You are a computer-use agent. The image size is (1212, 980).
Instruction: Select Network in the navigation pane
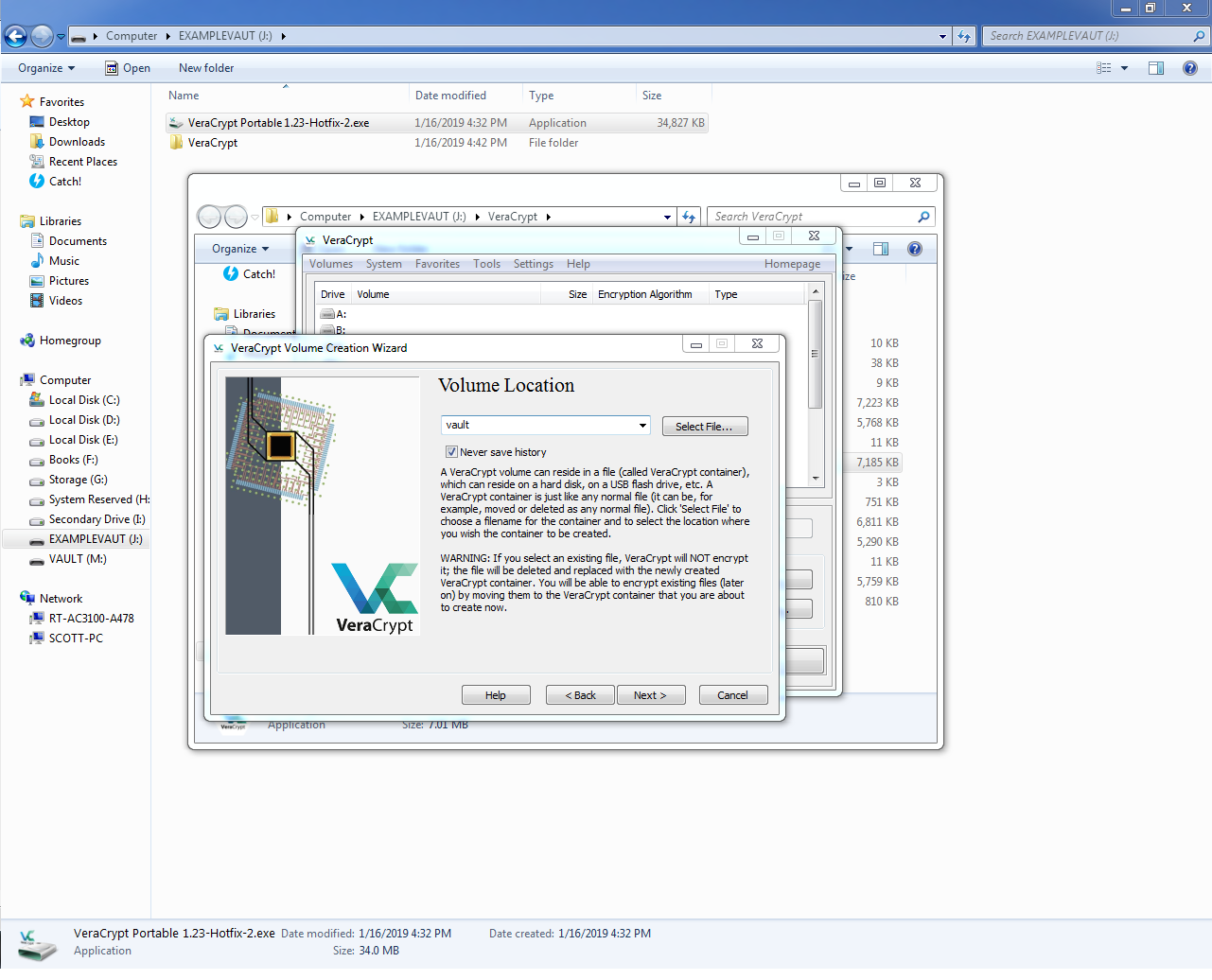(61, 599)
